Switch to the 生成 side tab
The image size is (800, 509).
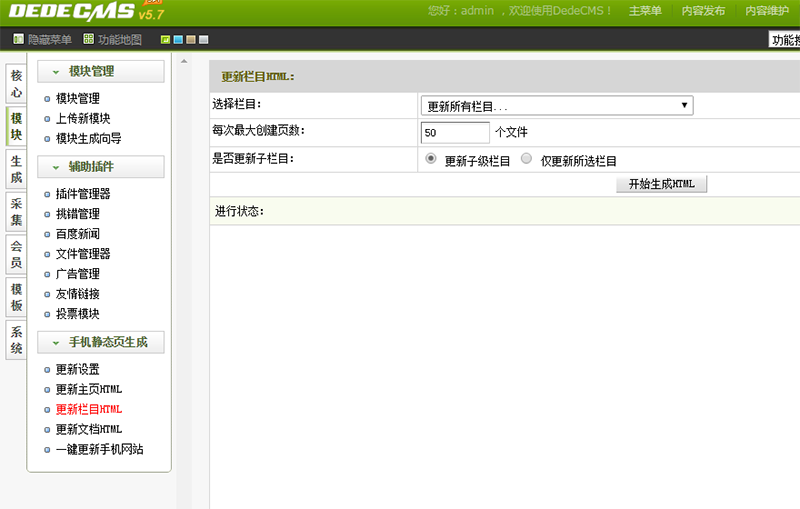[16, 168]
